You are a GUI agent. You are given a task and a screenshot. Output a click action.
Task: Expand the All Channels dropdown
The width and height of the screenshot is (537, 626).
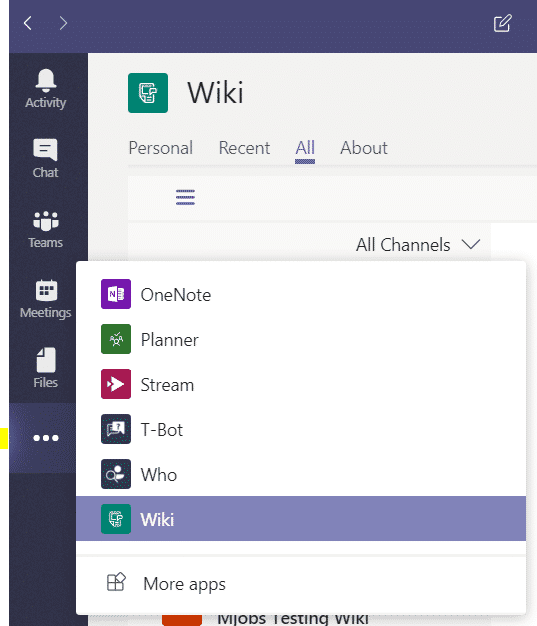pos(418,244)
